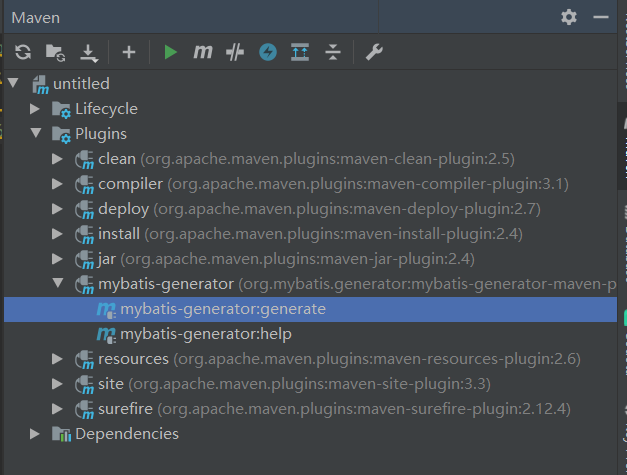Click Download Sources and Documentation icon
Image resolution: width=627 pixels, height=475 pixels.
point(88,53)
